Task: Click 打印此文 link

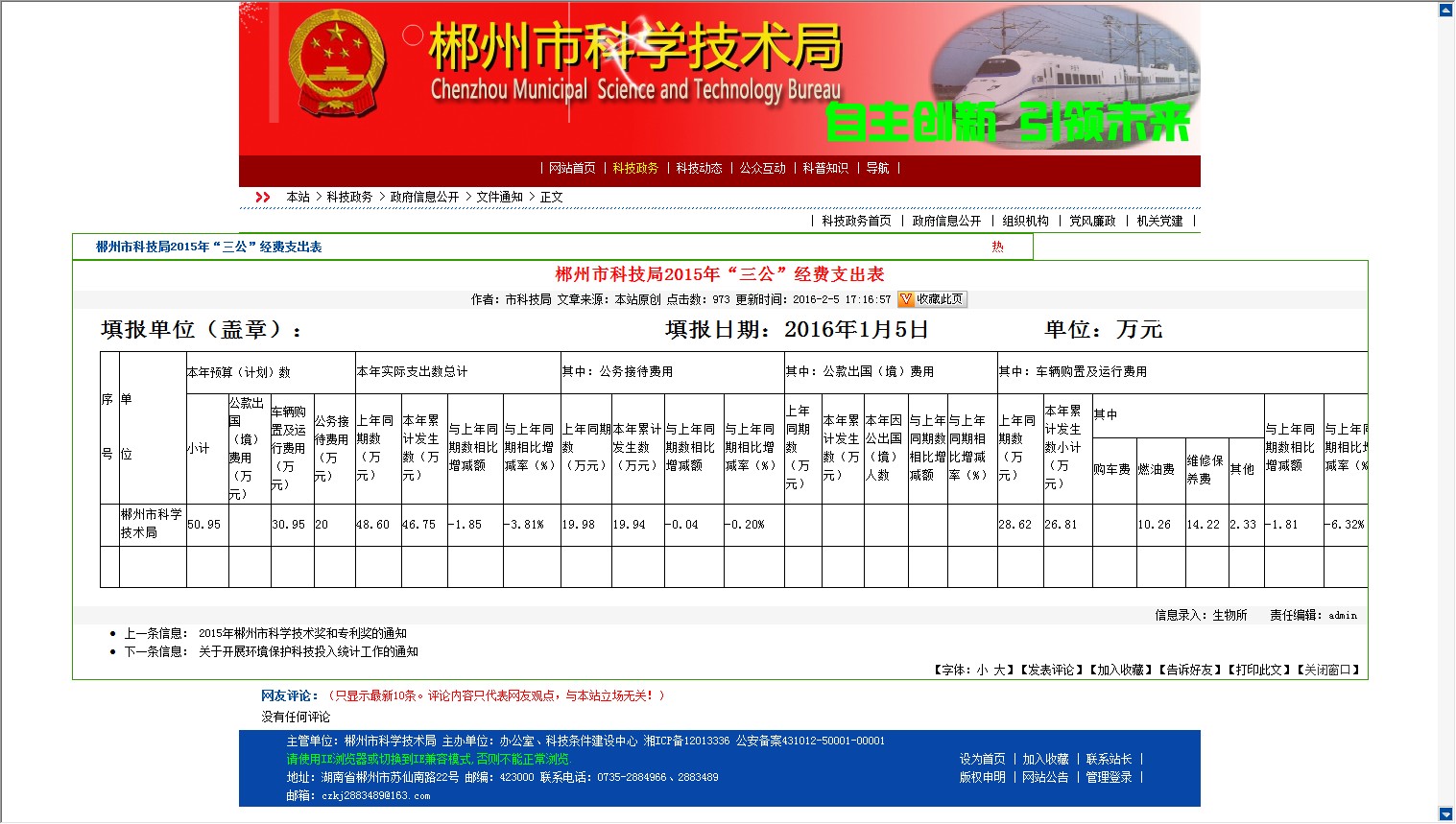Action: click(1258, 670)
